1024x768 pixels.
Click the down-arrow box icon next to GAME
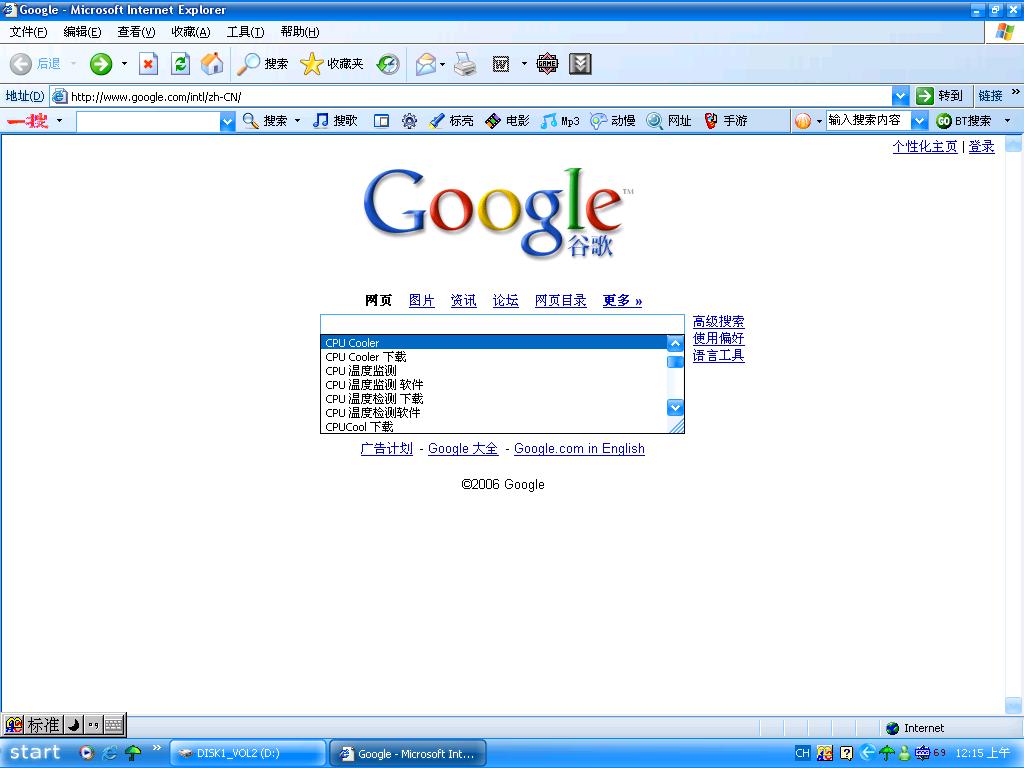pos(580,63)
